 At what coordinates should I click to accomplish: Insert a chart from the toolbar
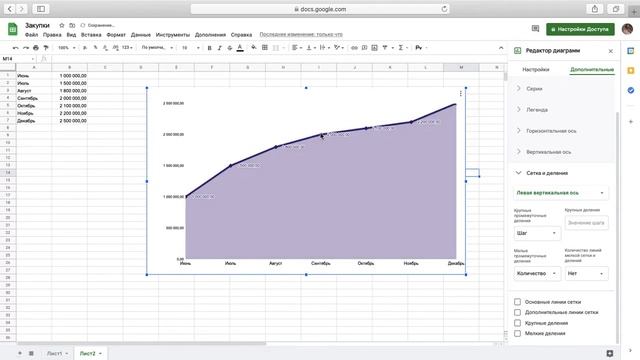click(x=375, y=48)
